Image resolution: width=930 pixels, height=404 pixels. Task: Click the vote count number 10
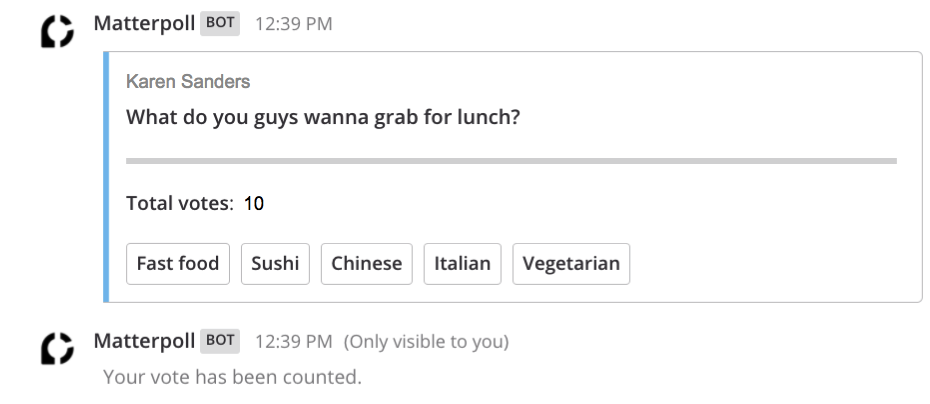point(254,204)
